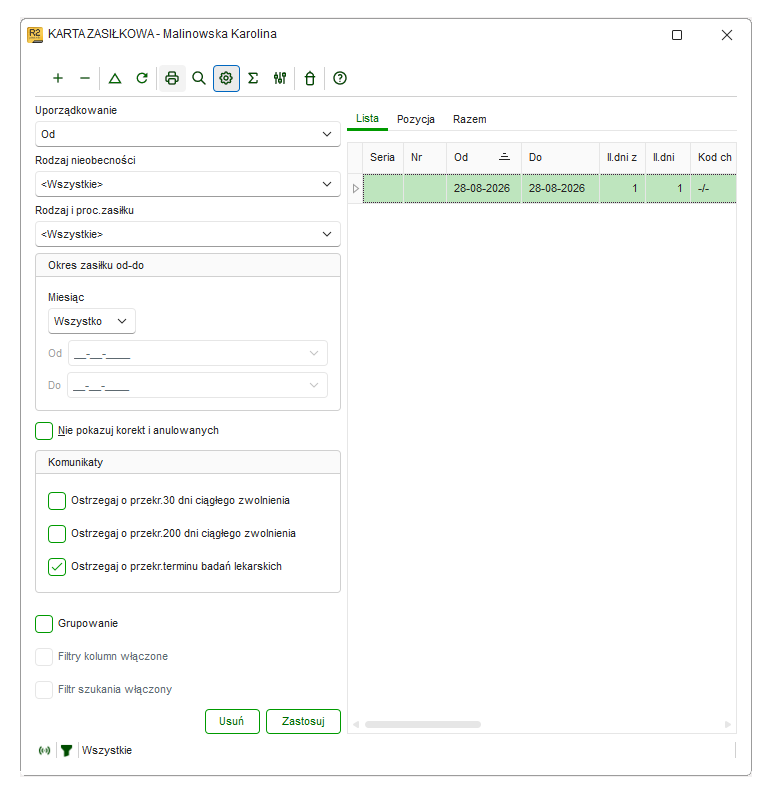Select the Do cell 28-08-2026

coord(560,188)
